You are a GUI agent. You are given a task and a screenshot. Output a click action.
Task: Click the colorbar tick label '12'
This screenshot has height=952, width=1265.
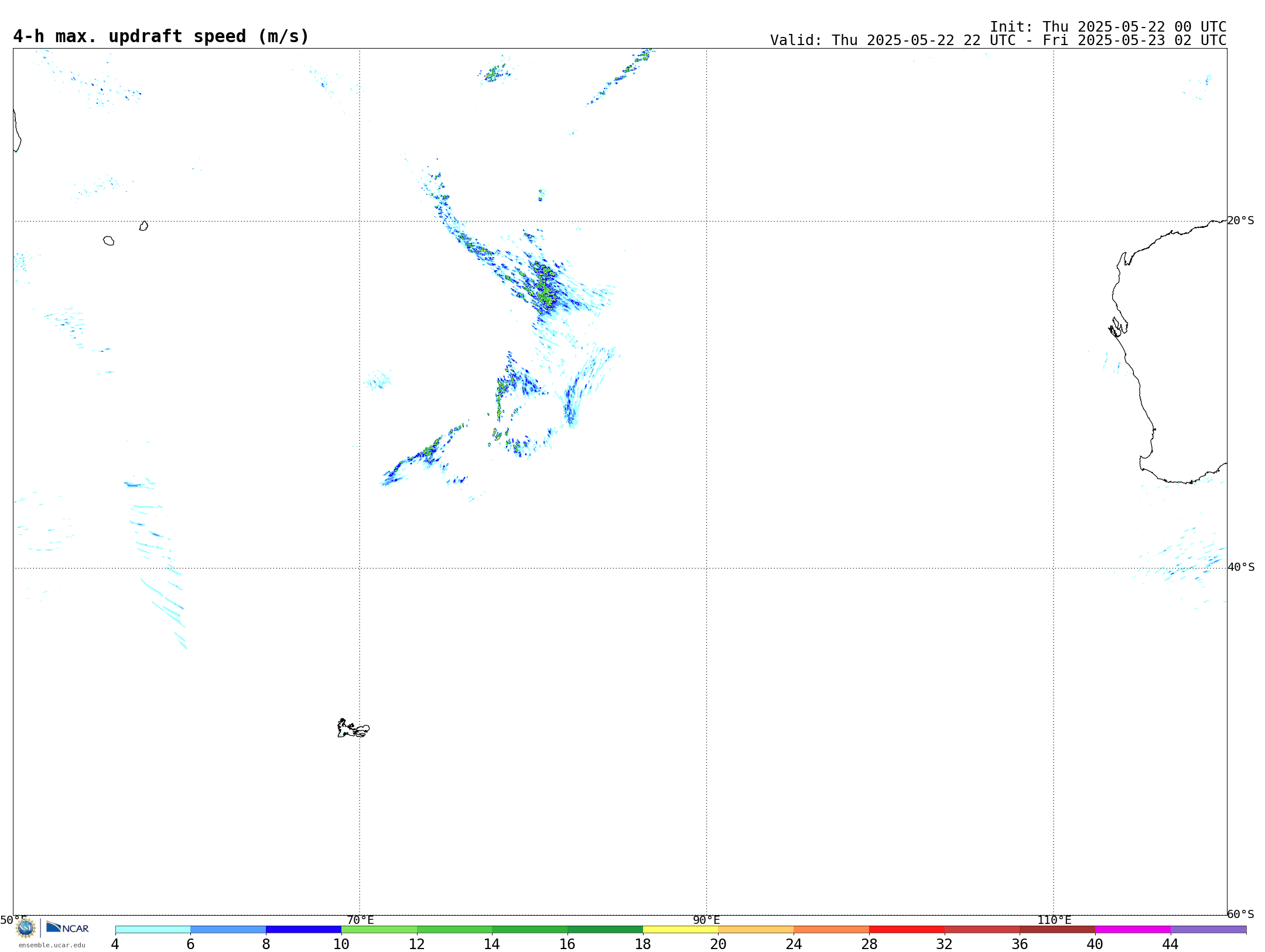click(417, 944)
